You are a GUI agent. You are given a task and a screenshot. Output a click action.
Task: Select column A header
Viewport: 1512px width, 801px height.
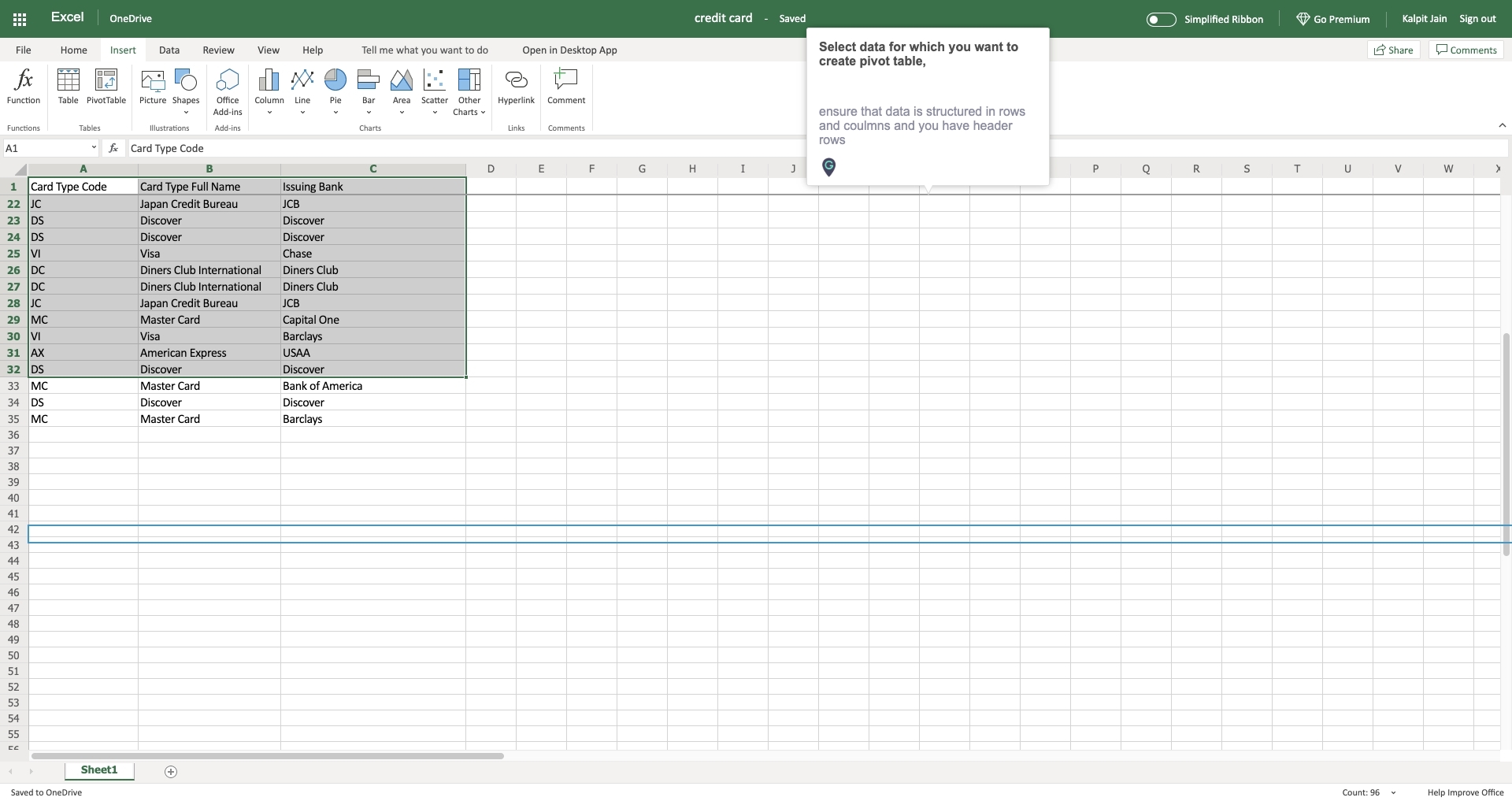(83, 169)
